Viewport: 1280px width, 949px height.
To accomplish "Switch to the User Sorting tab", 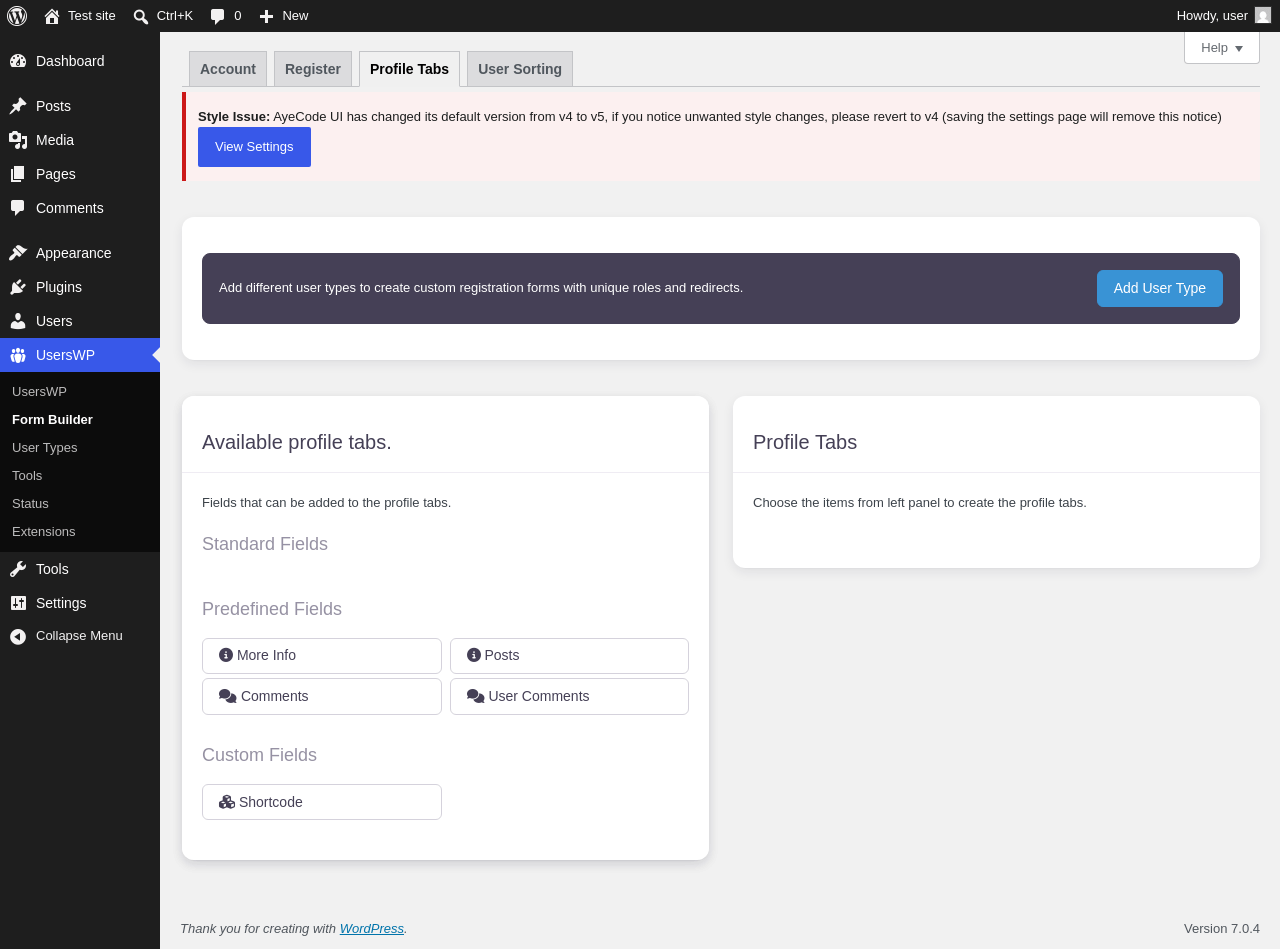I will (x=520, y=69).
